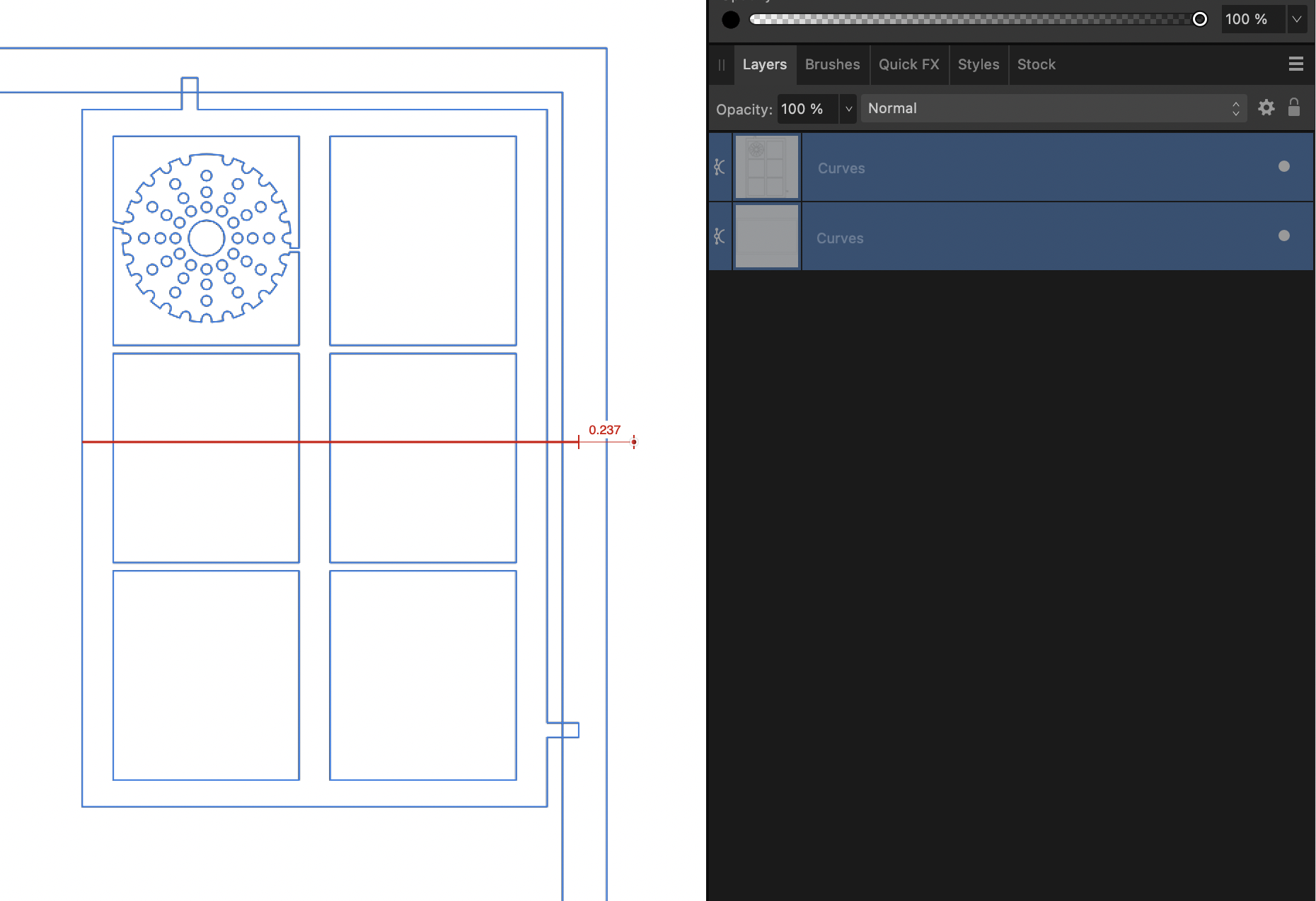
Task: Open the Quick FX tab
Action: pos(909,64)
